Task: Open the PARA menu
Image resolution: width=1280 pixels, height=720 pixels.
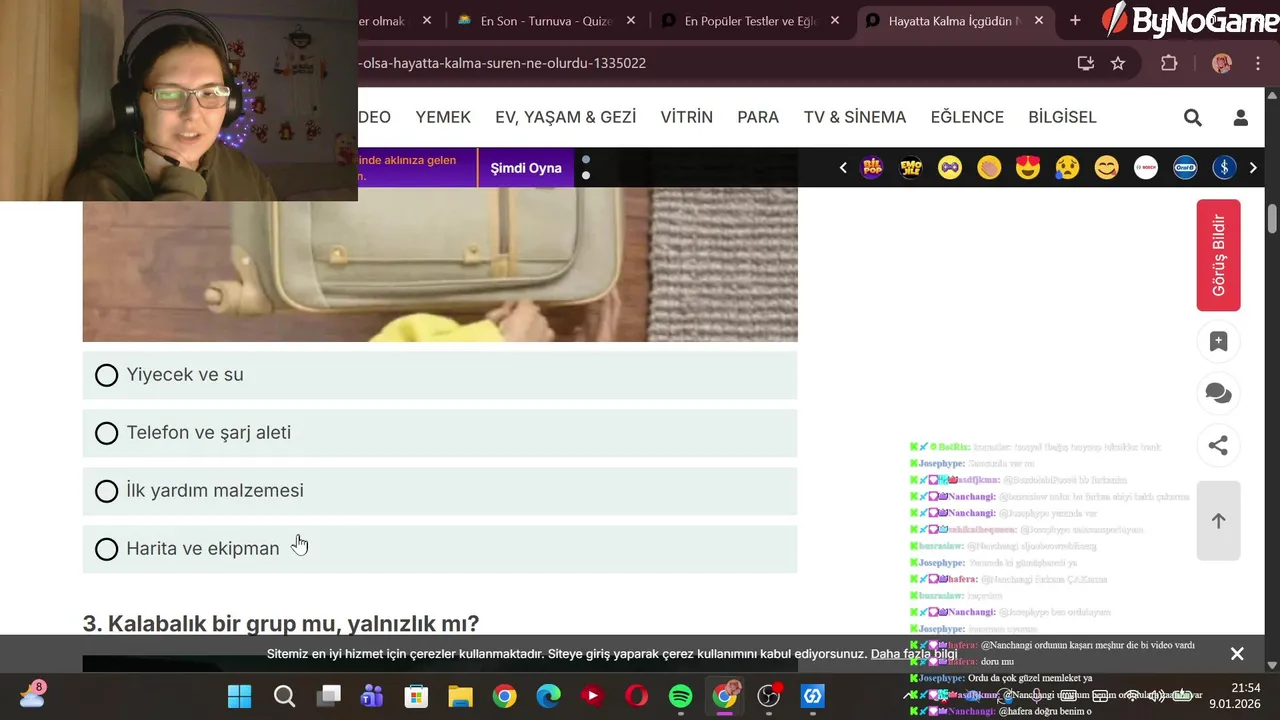Action: point(758,117)
